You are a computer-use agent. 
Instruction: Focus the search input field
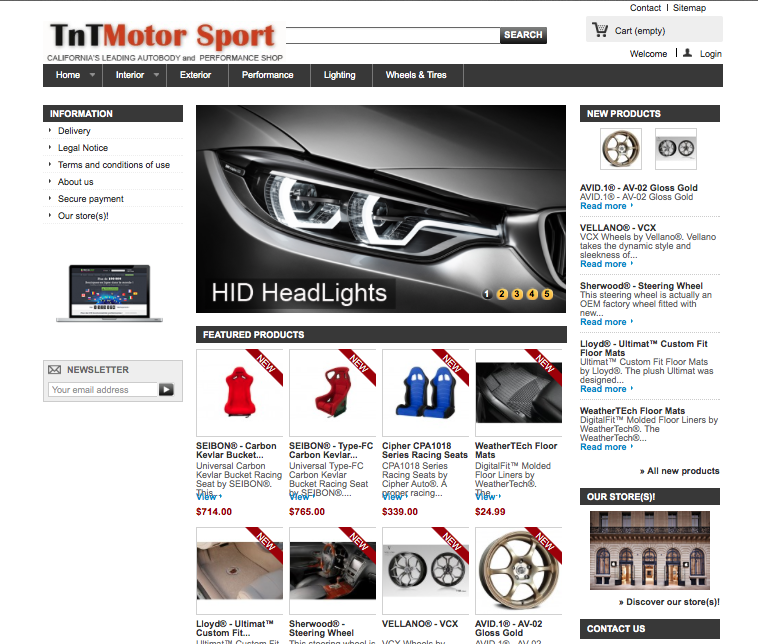click(x=393, y=35)
